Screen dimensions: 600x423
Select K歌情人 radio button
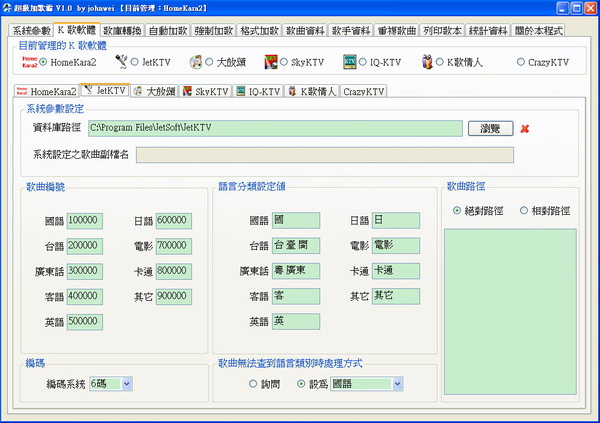click(440, 62)
